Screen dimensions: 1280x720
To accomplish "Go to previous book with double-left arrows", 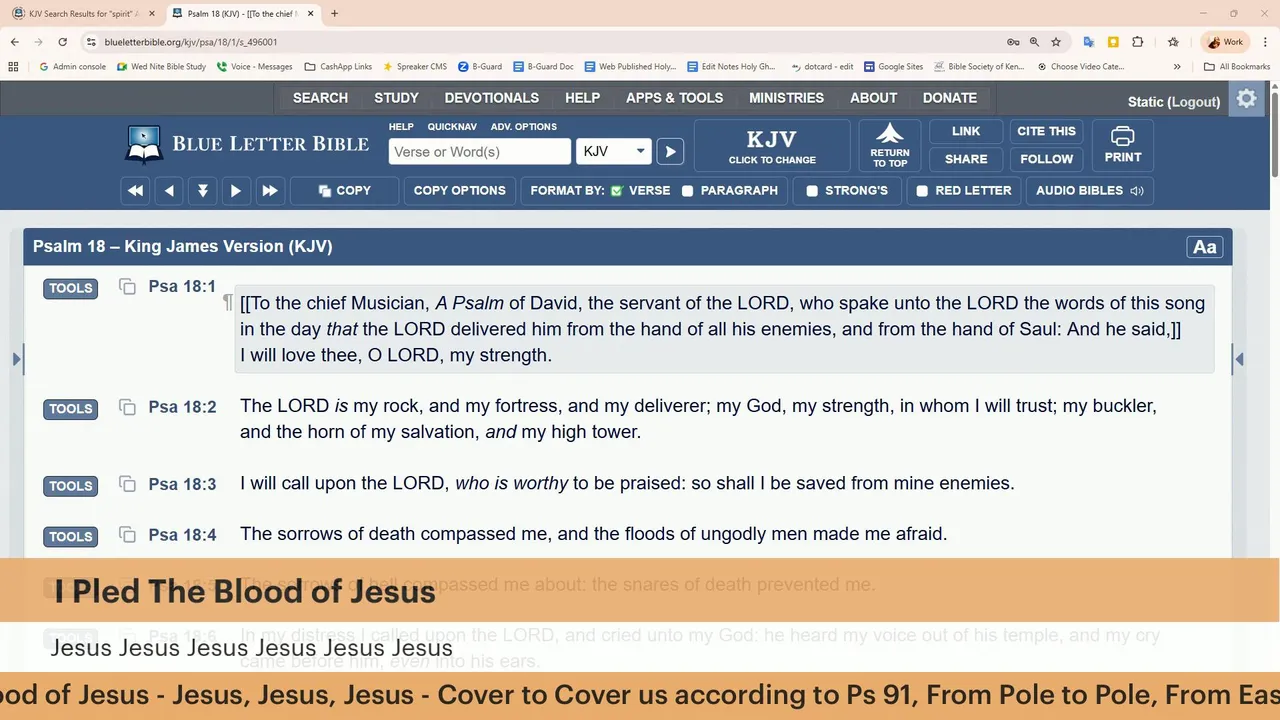I will (x=136, y=191).
